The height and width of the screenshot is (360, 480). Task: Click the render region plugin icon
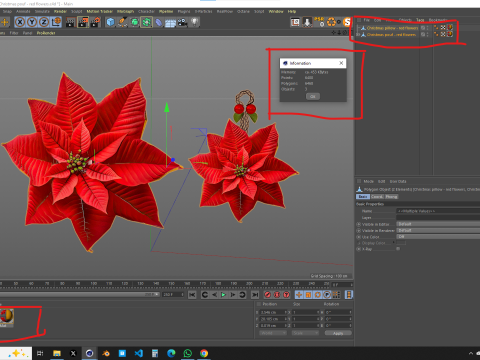point(295,22)
